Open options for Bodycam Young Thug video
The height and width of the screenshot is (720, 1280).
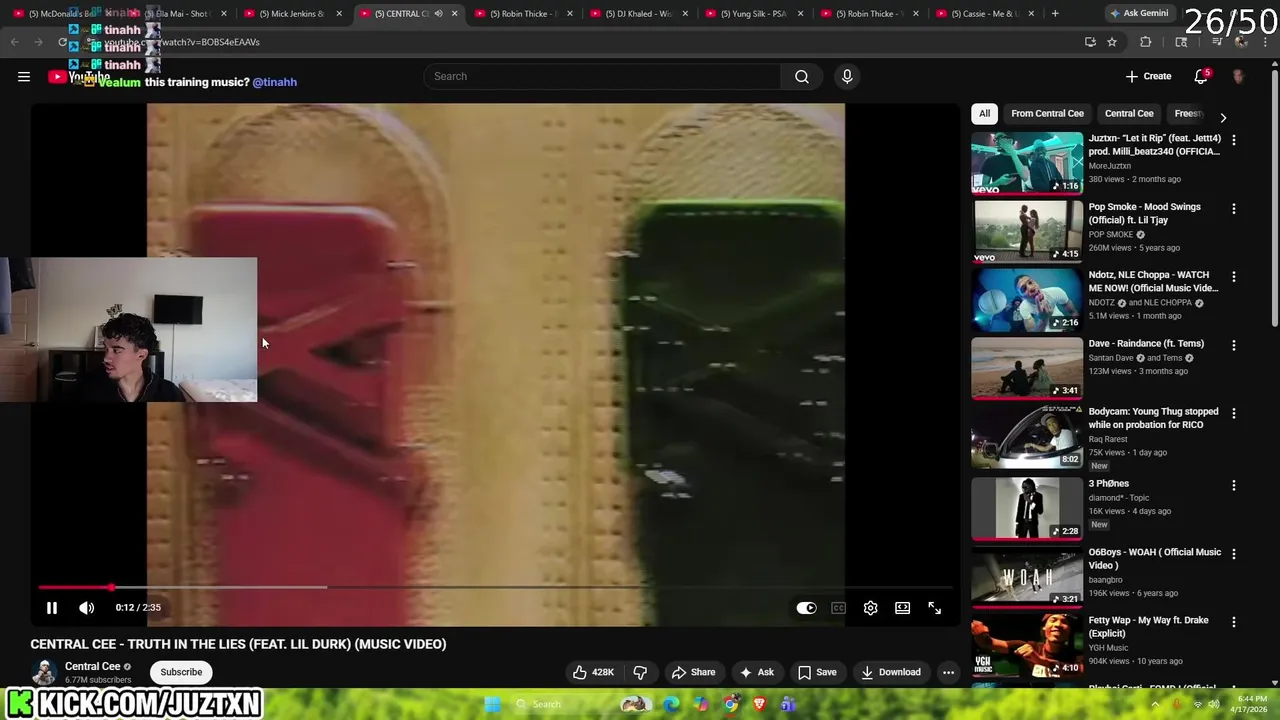(1233, 414)
